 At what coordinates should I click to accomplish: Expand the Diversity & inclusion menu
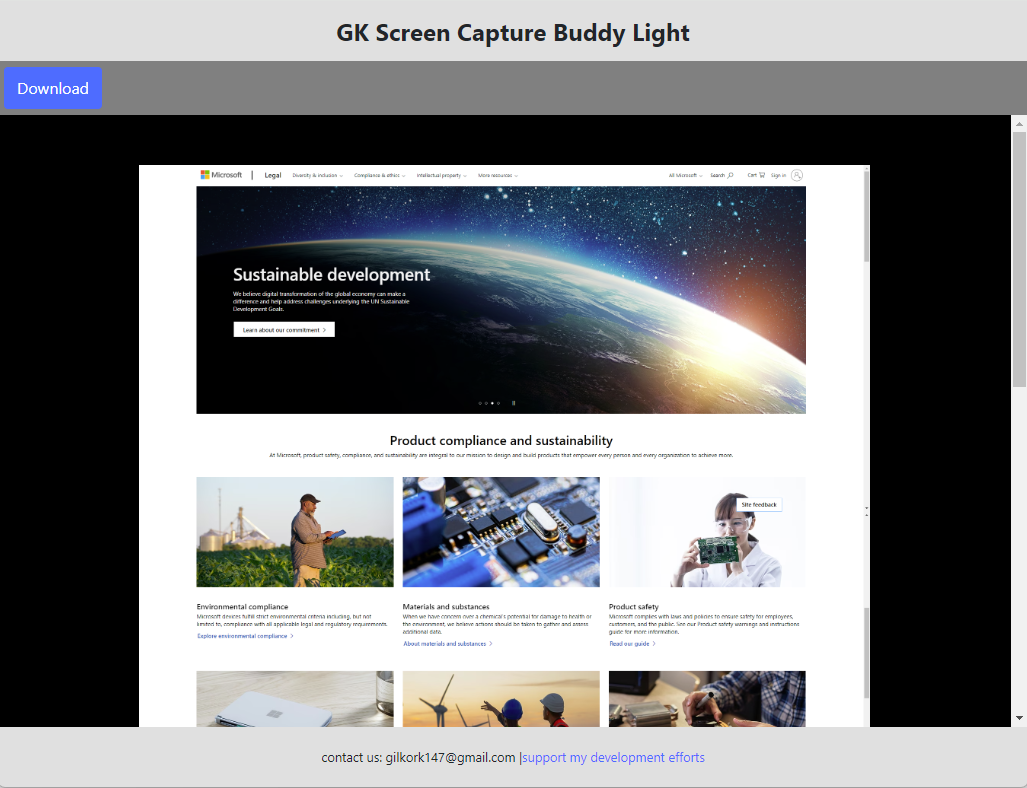pos(318,176)
